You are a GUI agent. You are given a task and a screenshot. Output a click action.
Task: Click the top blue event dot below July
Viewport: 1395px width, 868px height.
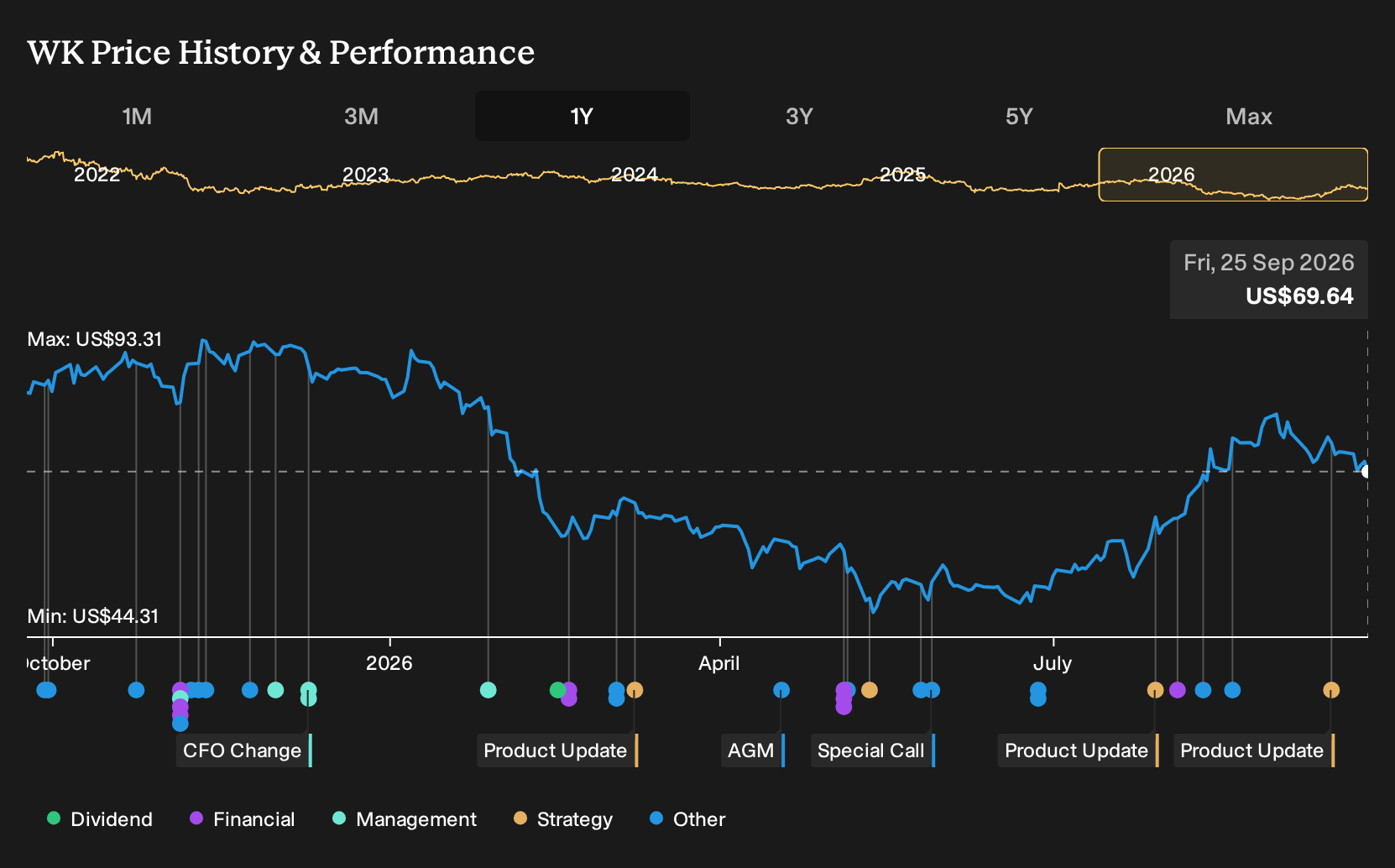pyautogui.click(x=1038, y=690)
